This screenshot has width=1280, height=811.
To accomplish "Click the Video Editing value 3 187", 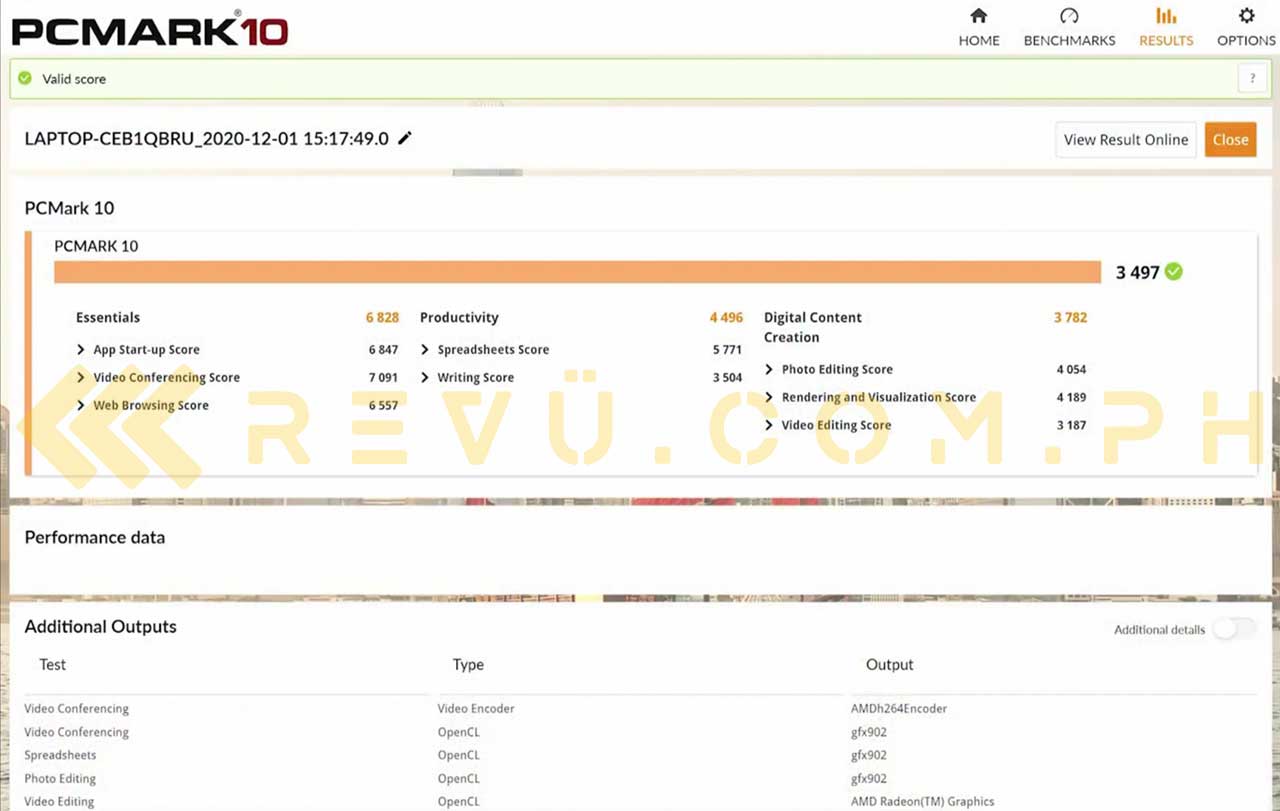I will tap(1071, 426).
